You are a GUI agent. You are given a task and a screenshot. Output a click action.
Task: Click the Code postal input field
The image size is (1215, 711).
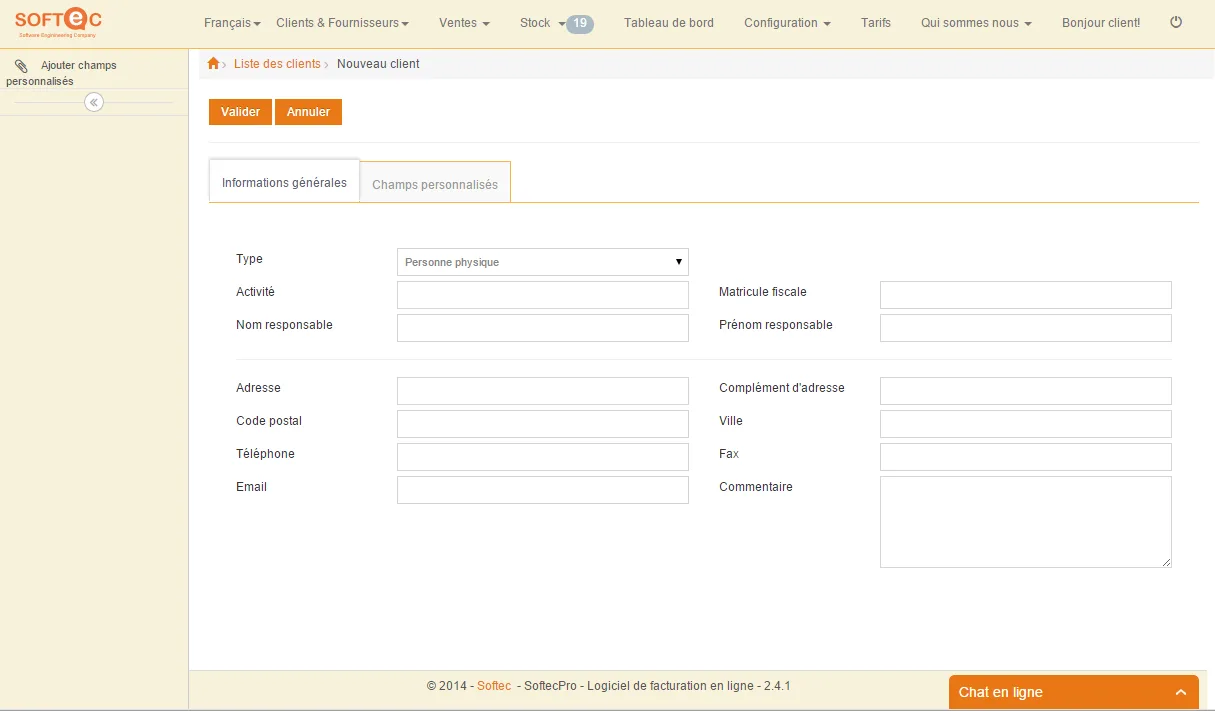point(543,424)
